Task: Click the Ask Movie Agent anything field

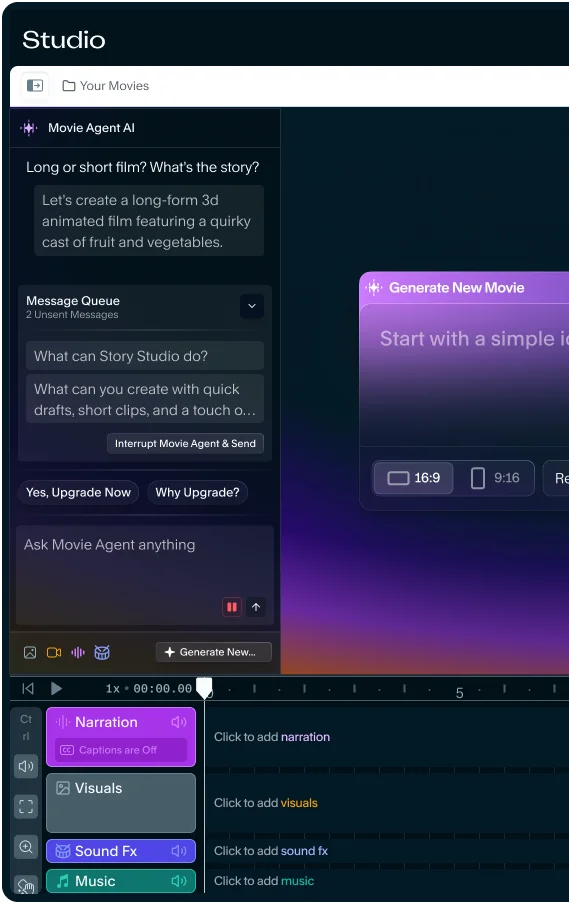Action: [145, 575]
